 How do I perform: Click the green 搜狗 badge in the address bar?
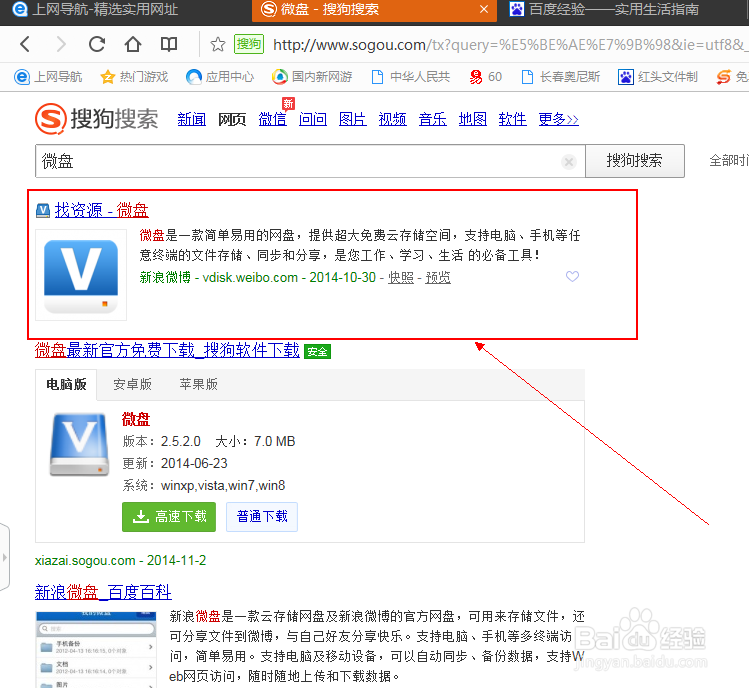249,44
